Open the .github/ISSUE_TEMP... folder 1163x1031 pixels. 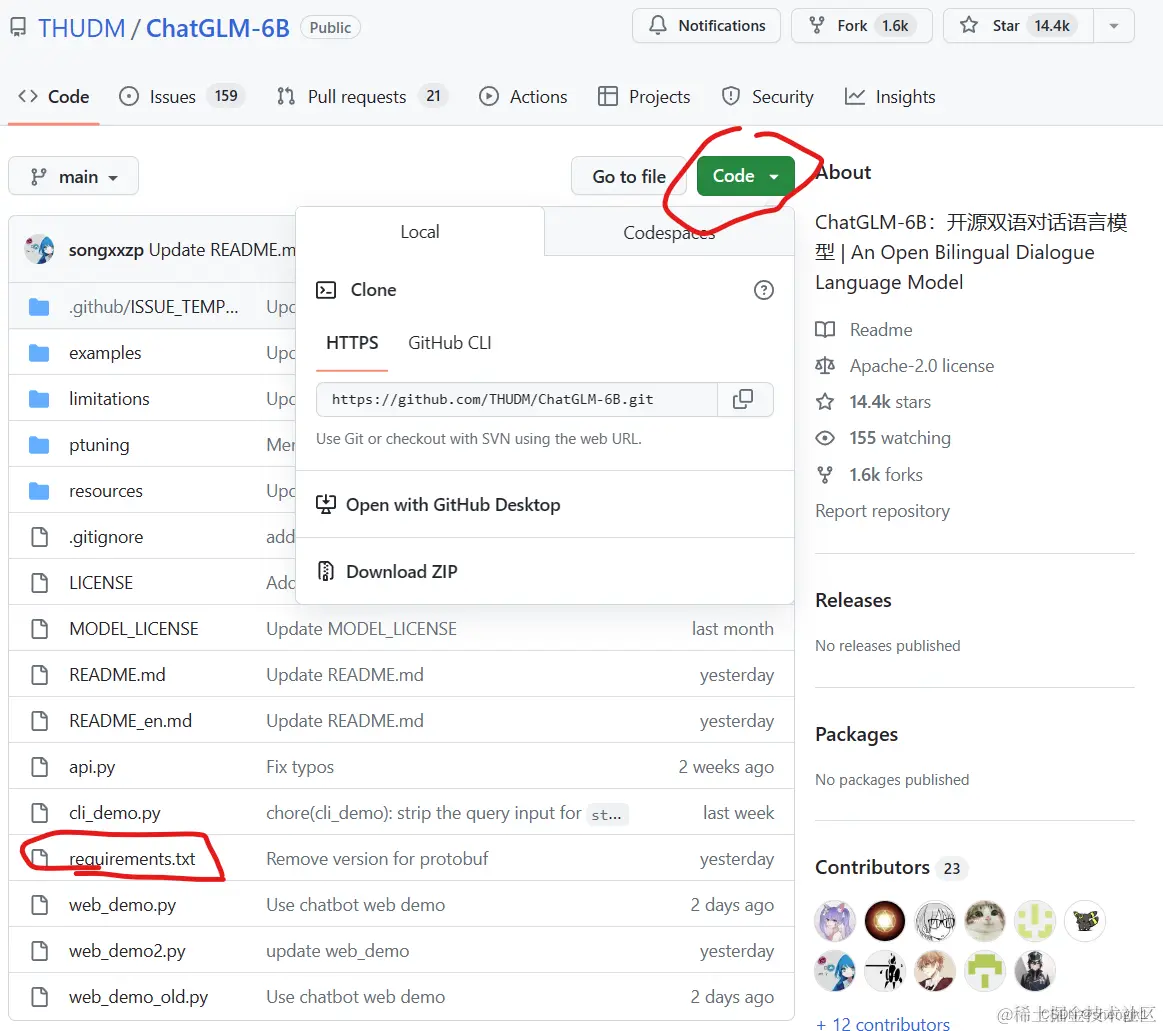[154, 307]
